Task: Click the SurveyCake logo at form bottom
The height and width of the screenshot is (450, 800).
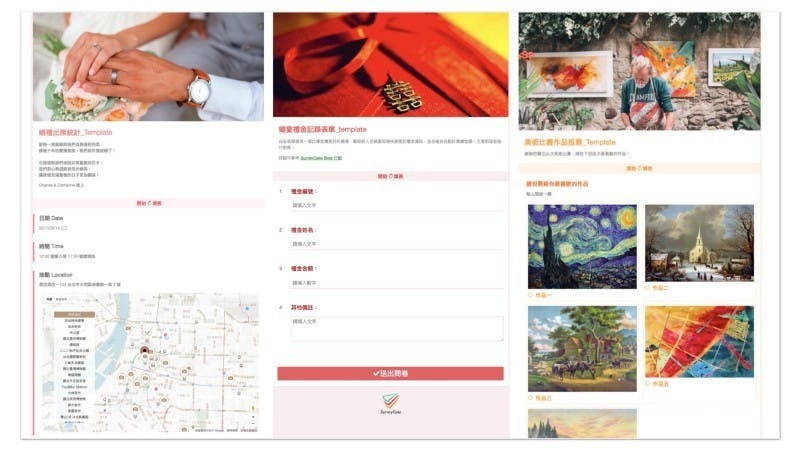Action: [390, 403]
